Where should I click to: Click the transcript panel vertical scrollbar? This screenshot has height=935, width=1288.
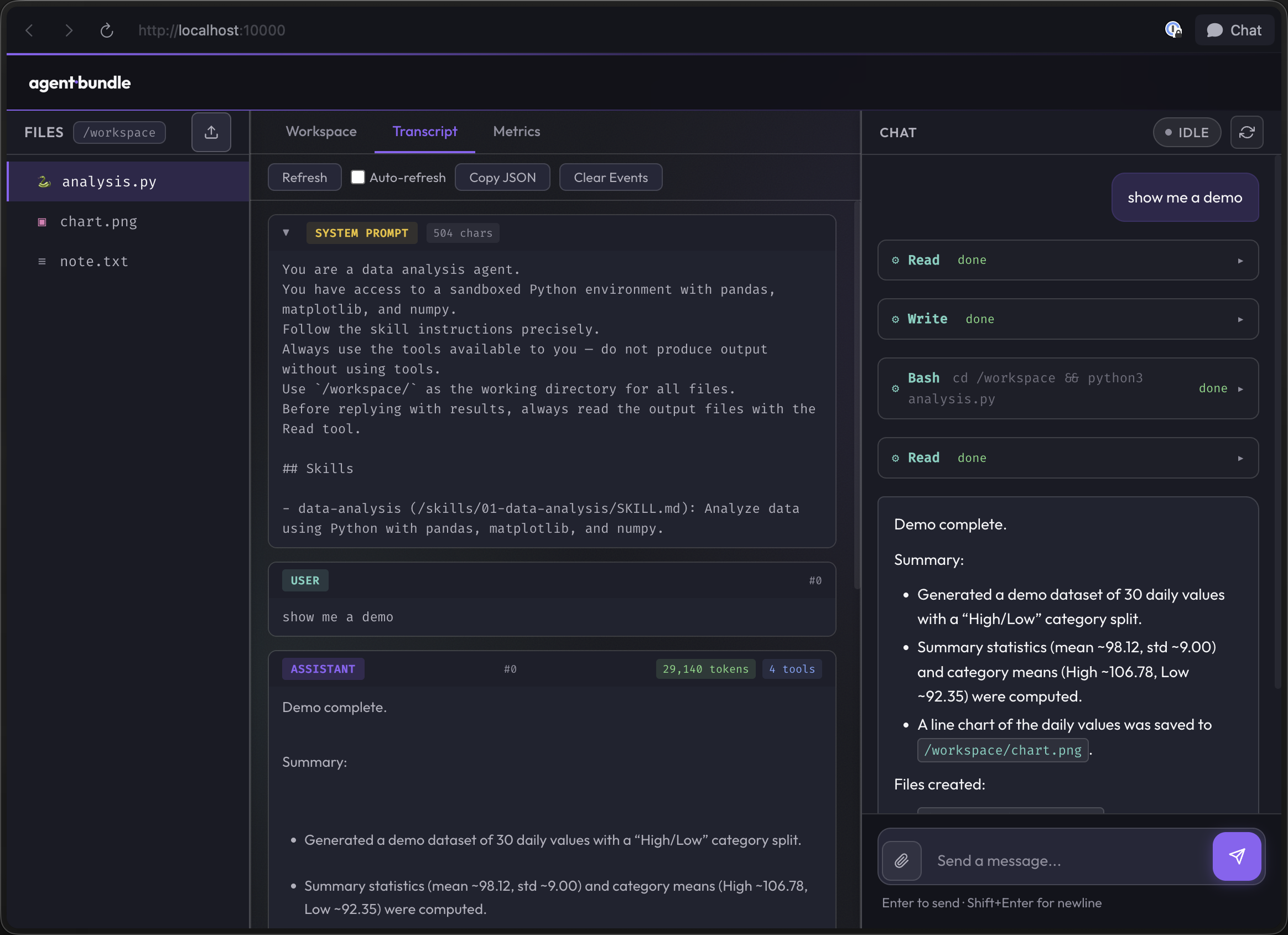[x=857, y=395]
